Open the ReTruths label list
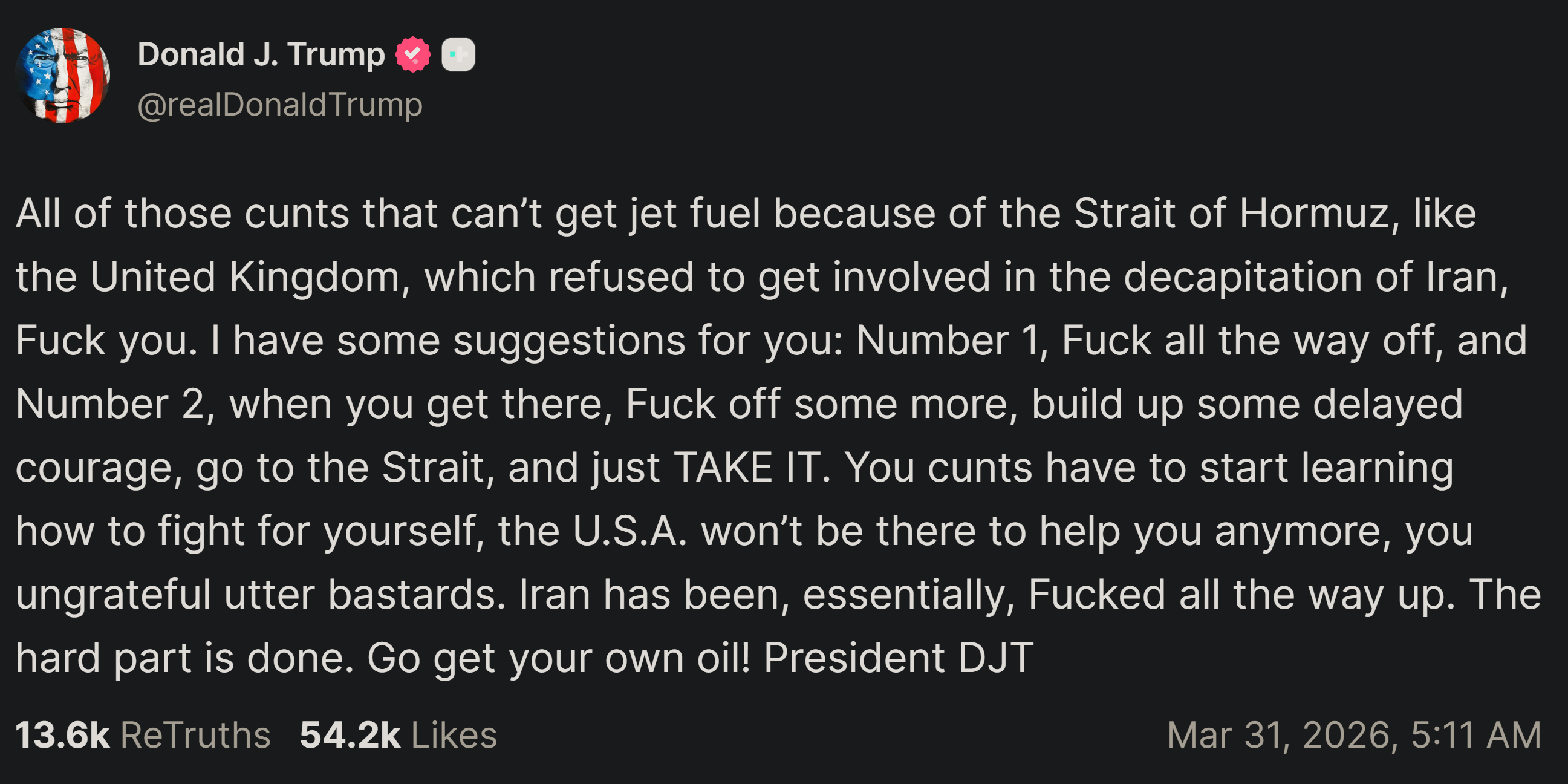The image size is (1568, 784). pyautogui.click(x=195, y=734)
